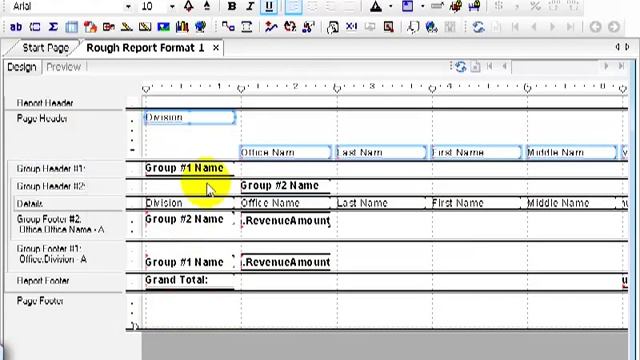The width and height of the screenshot is (640, 360).
Task: Click the Insert Subreport icon
Action: pyautogui.click(x=109, y=27)
